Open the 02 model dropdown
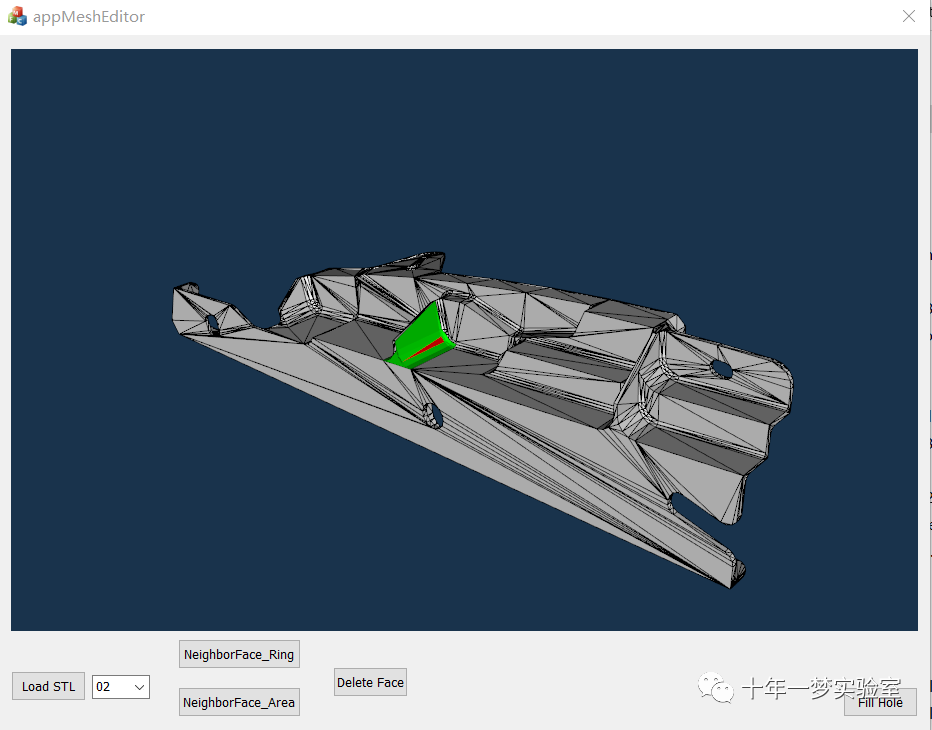Image resolution: width=932 pixels, height=730 pixels. pos(121,687)
